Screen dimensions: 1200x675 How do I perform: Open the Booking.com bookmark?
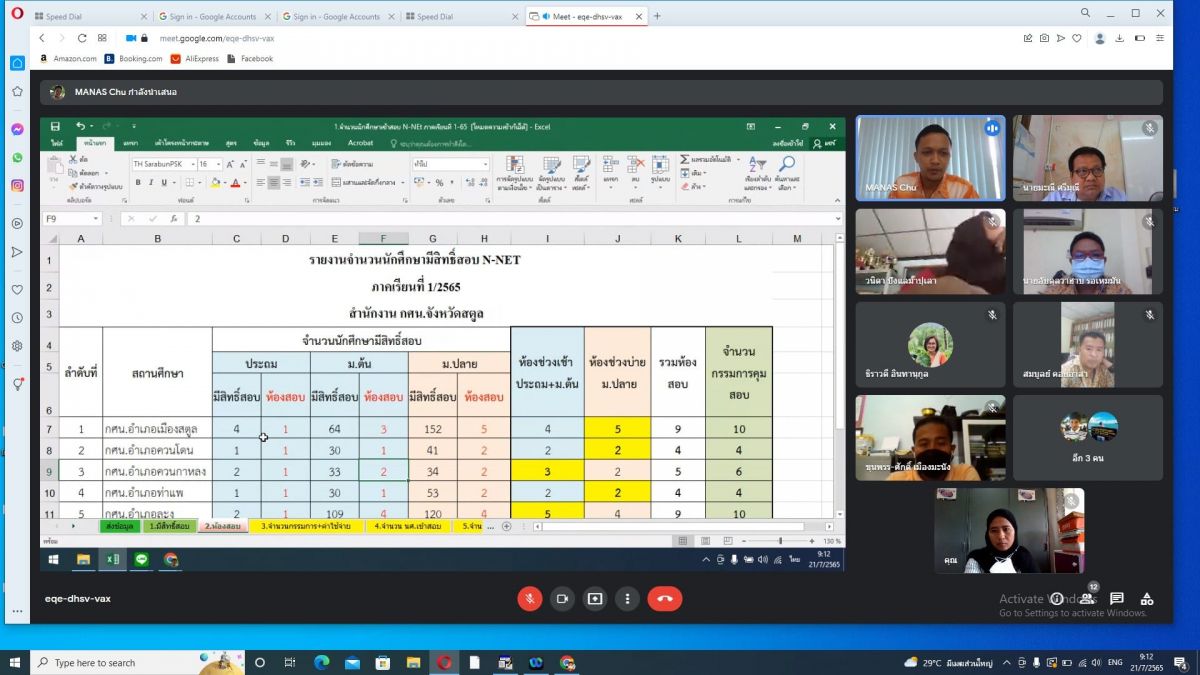[140, 59]
